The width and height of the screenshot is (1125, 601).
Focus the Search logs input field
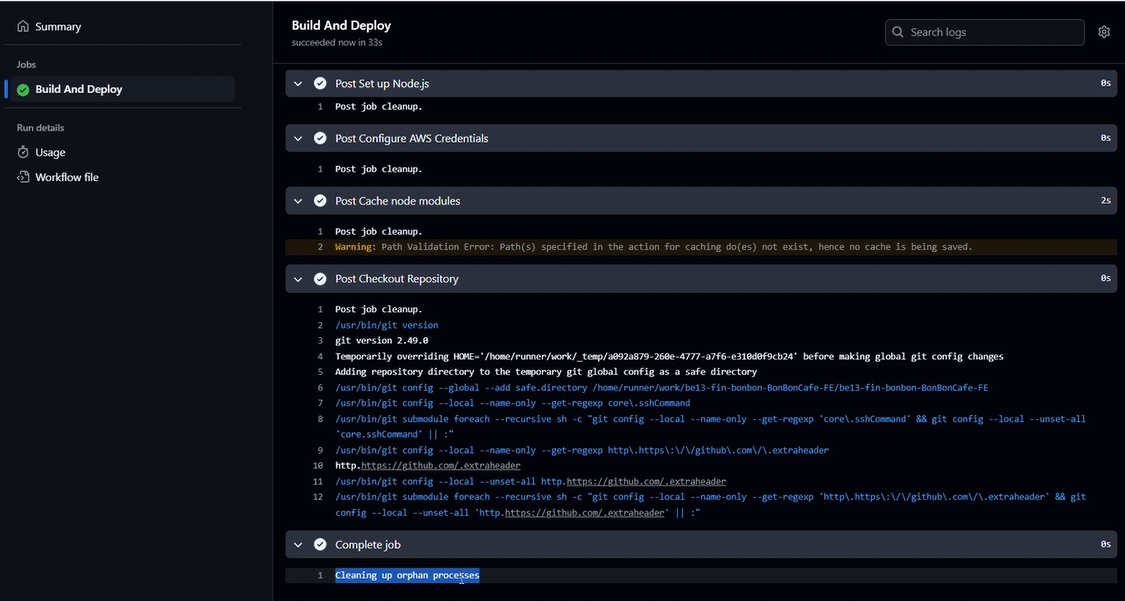point(984,32)
